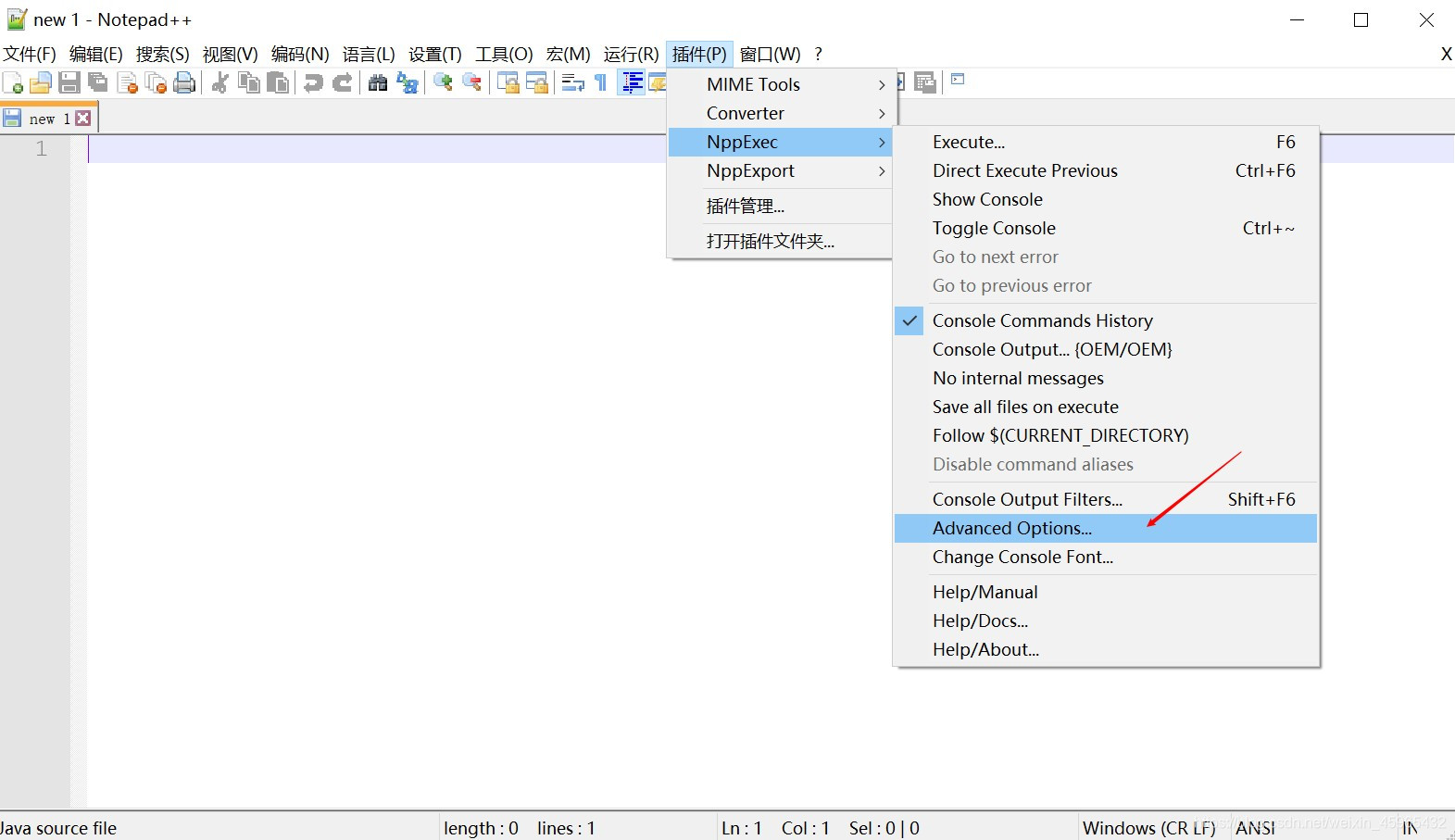This screenshot has height=840, width=1455.
Task: Click the Copy toolbar icon
Action: tap(248, 82)
